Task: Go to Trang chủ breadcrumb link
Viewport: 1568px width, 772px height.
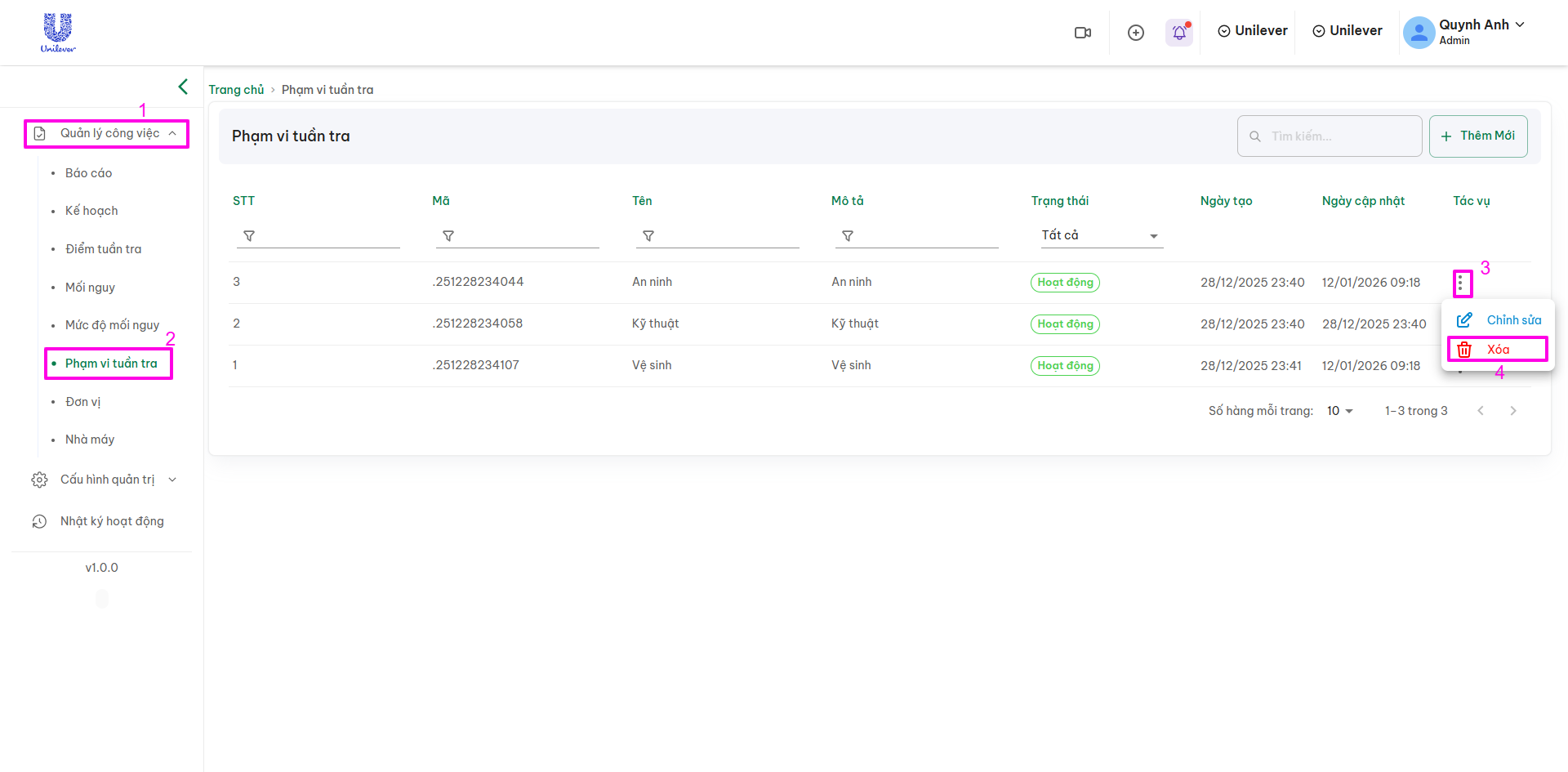Action: tap(236, 90)
